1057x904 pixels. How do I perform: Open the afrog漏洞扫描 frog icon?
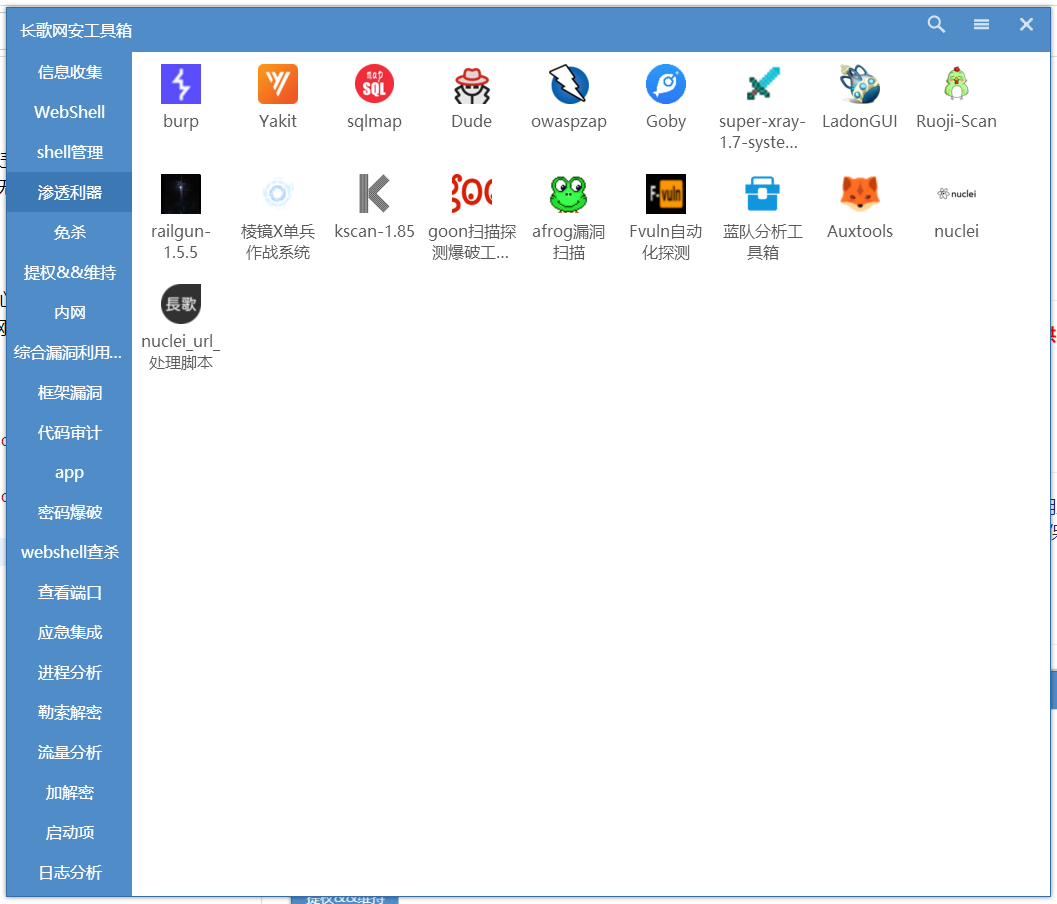point(568,194)
